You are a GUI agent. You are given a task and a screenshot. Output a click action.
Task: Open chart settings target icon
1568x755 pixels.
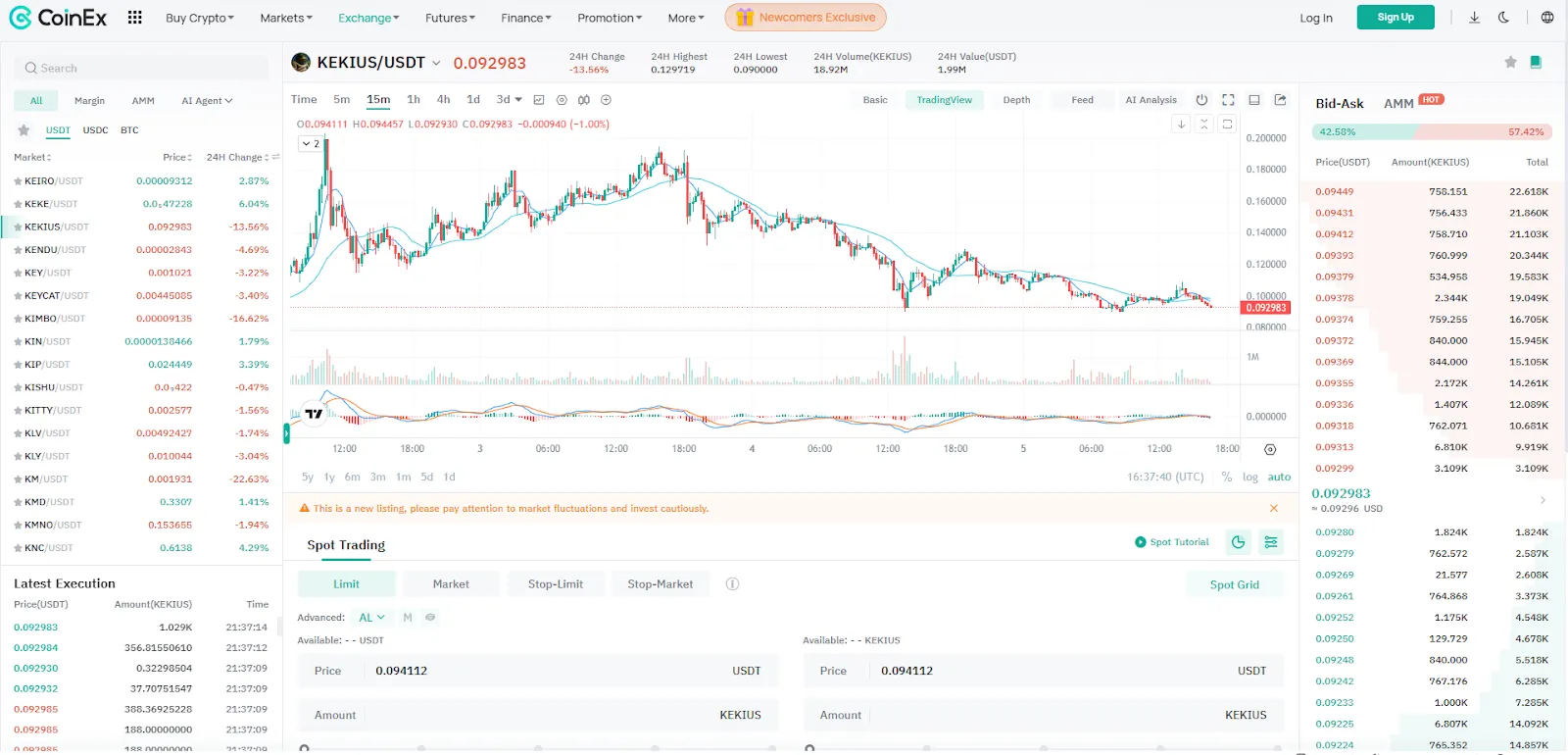562,100
